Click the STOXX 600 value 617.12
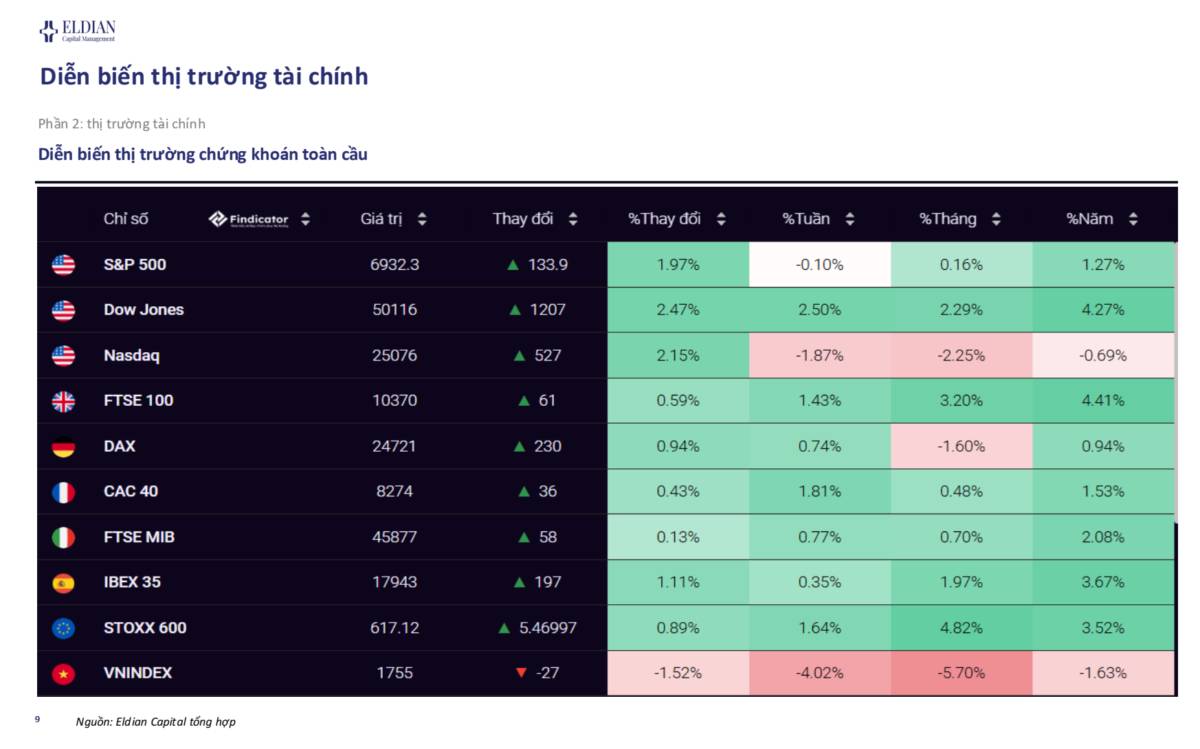This screenshot has width=1200, height=749. point(394,628)
